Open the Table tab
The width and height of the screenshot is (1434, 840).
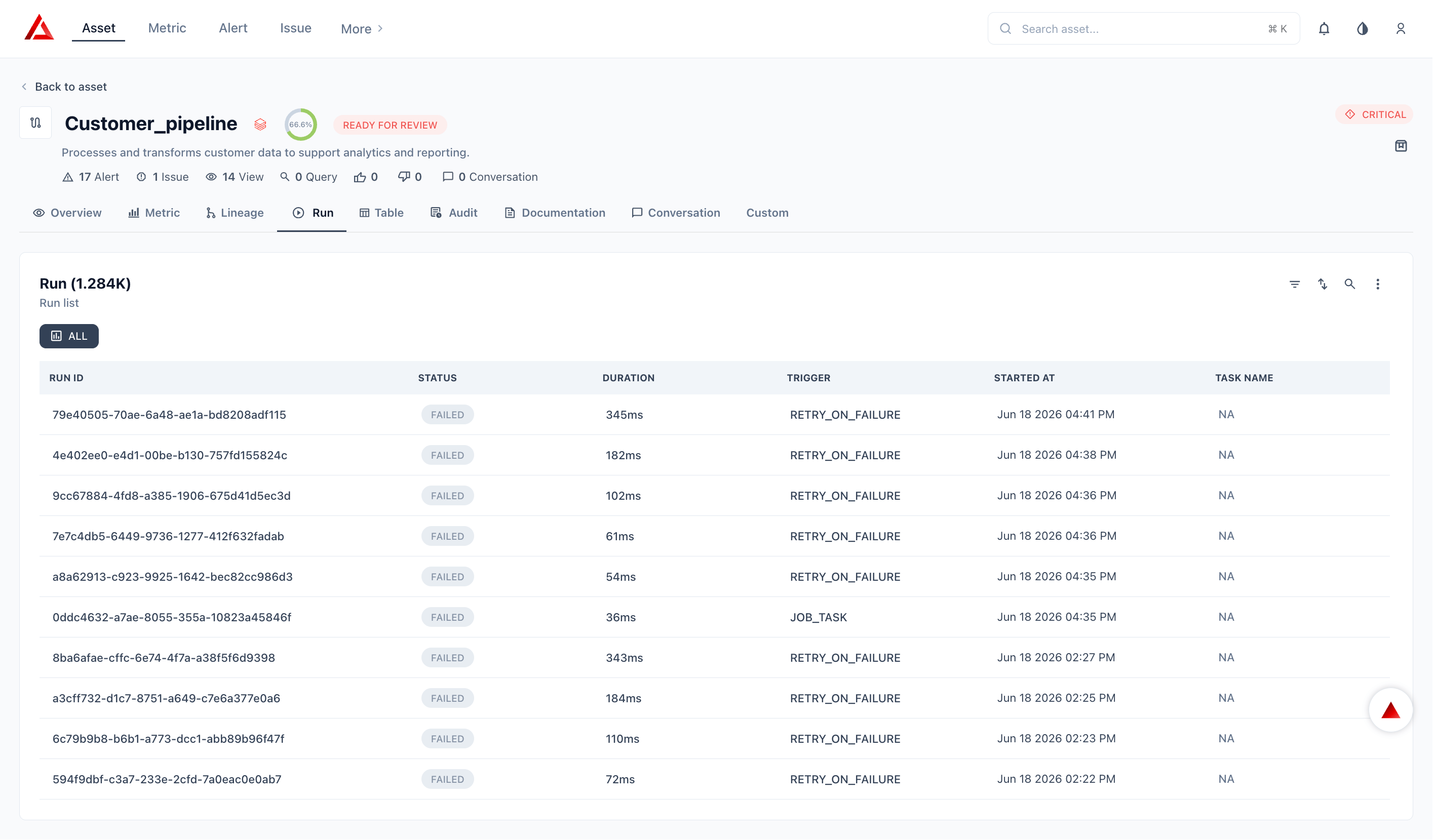click(382, 213)
